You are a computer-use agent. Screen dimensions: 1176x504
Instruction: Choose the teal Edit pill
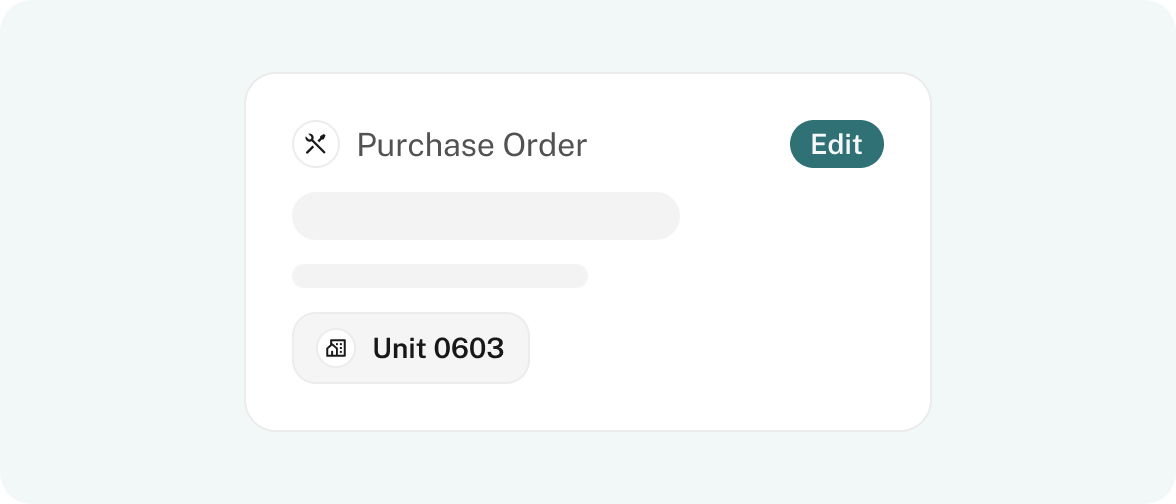[836, 144]
